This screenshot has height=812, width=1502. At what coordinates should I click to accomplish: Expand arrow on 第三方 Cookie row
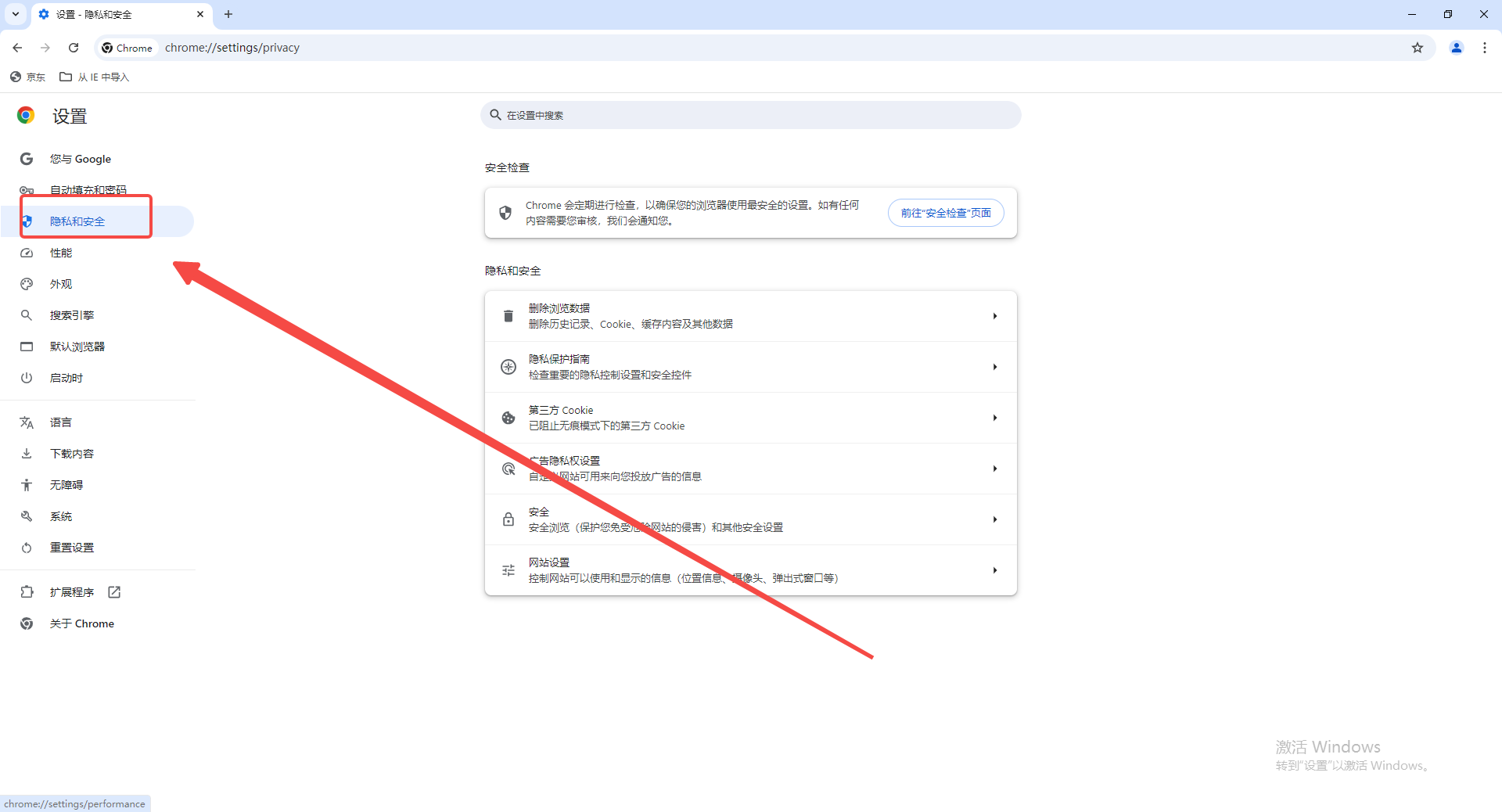pyautogui.click(x=995, y=418)
